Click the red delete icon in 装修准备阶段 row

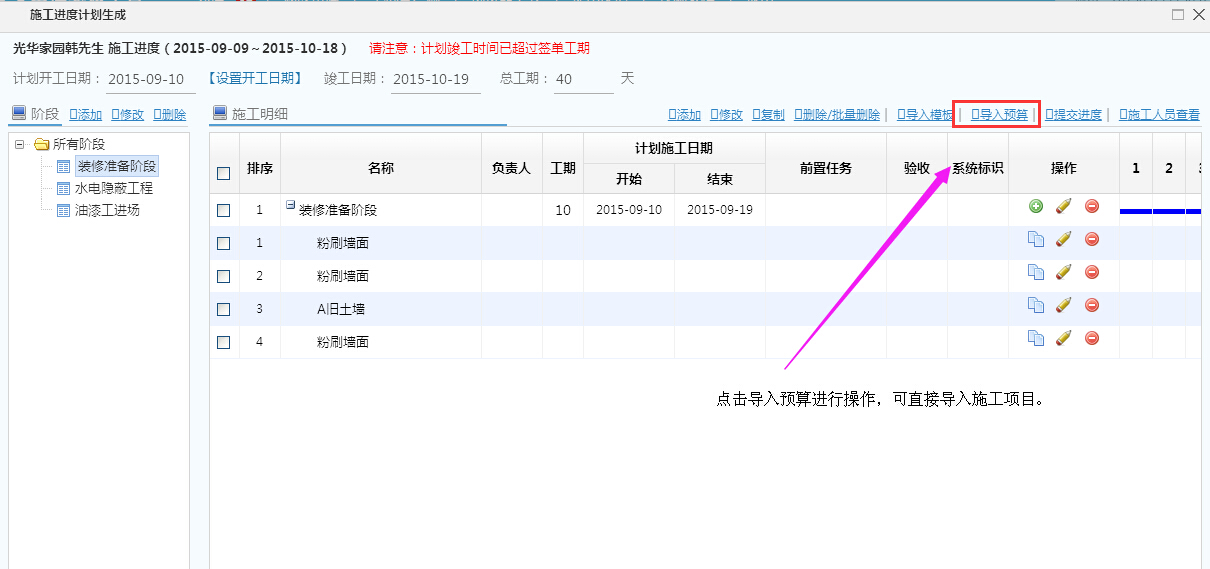click(1092, 206)
